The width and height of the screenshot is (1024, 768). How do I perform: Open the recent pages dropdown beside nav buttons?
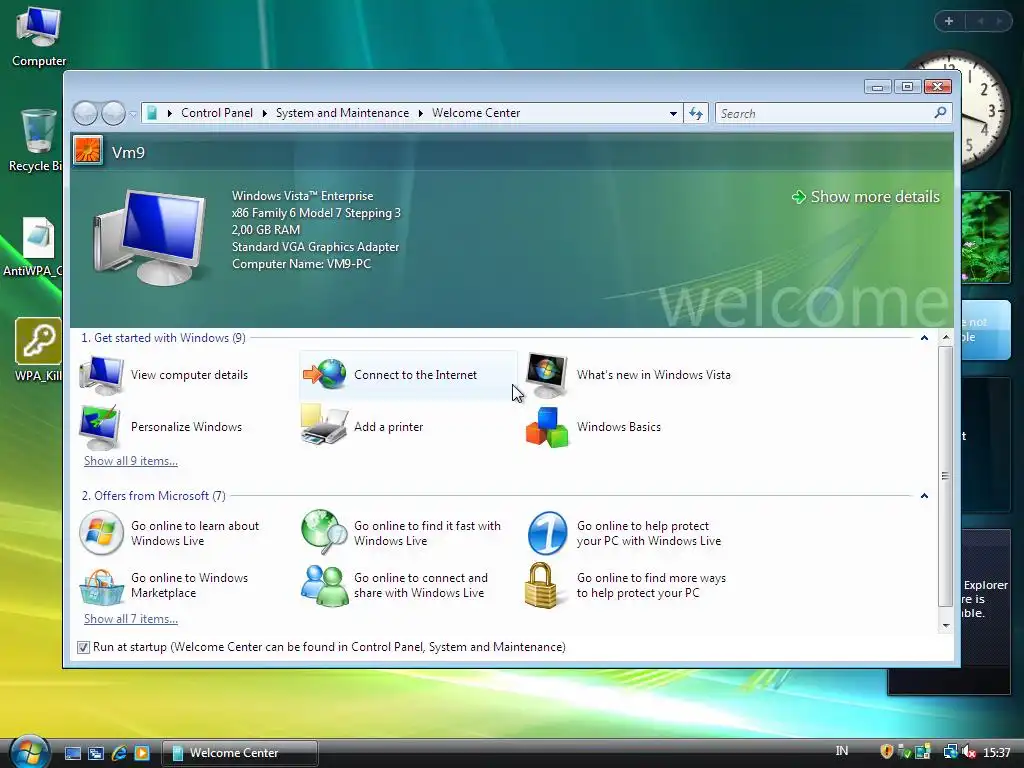coord(133,114)
